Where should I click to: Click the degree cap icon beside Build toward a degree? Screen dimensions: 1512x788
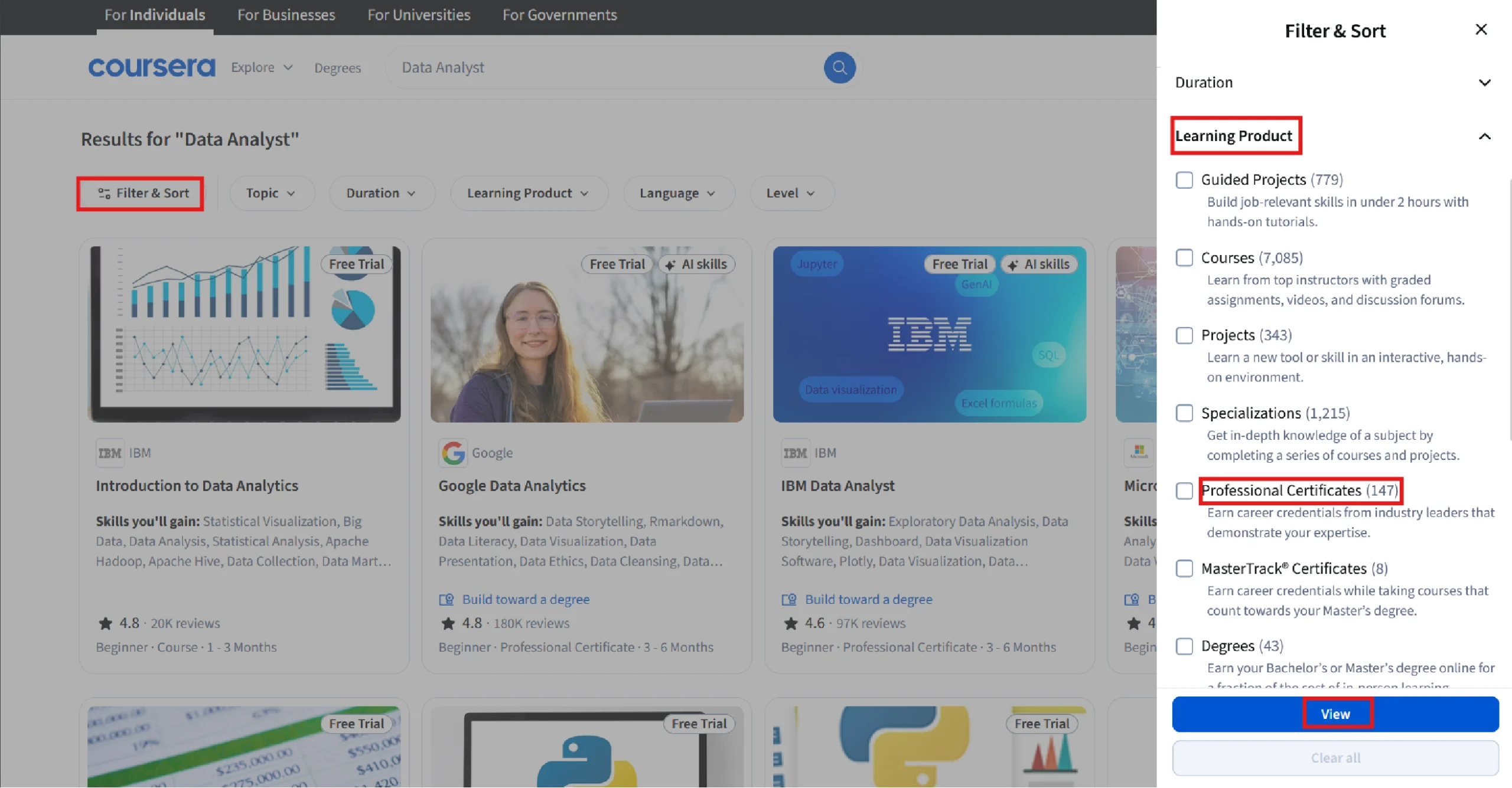447,599
